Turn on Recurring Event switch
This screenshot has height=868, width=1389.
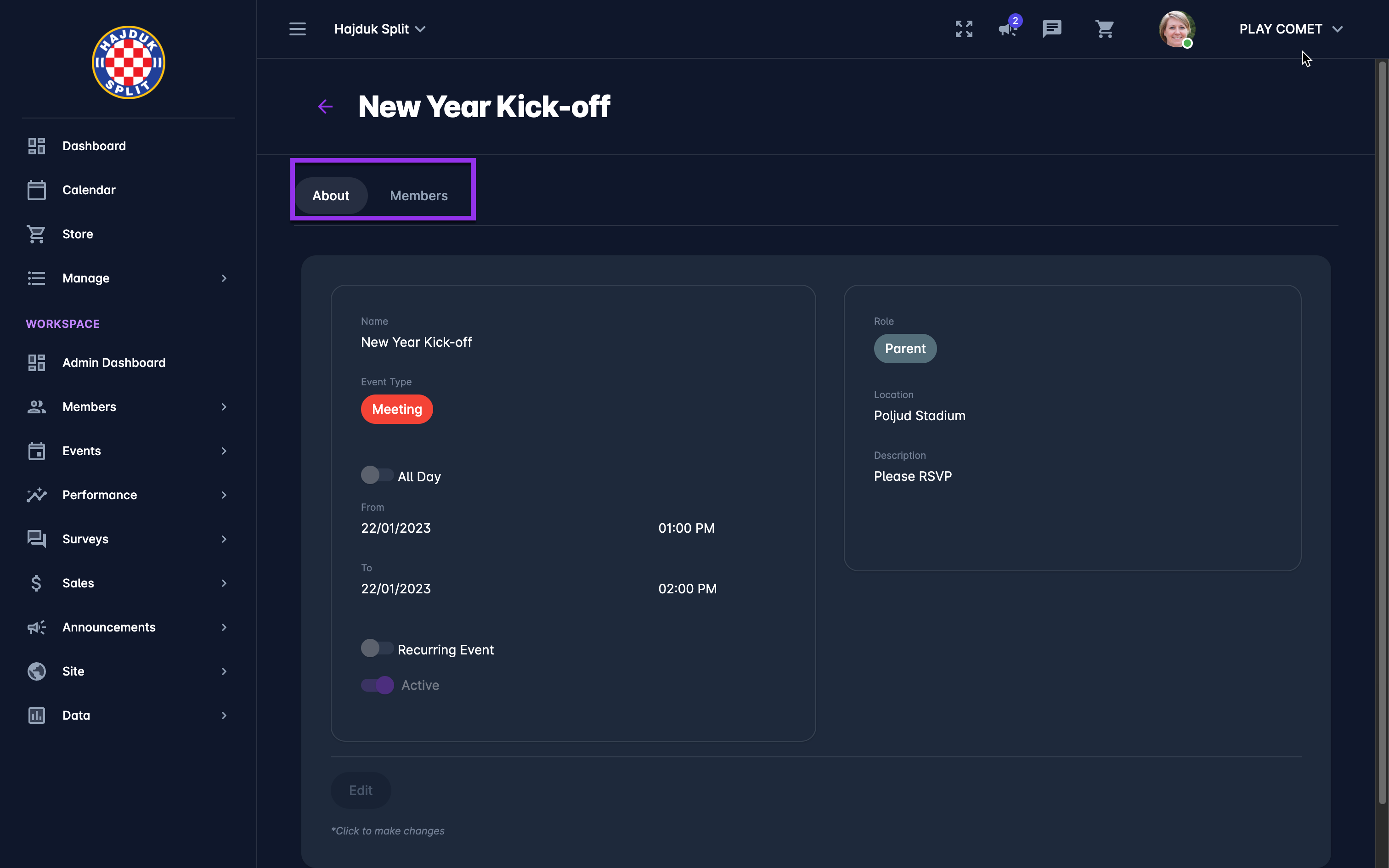(377, 648)
